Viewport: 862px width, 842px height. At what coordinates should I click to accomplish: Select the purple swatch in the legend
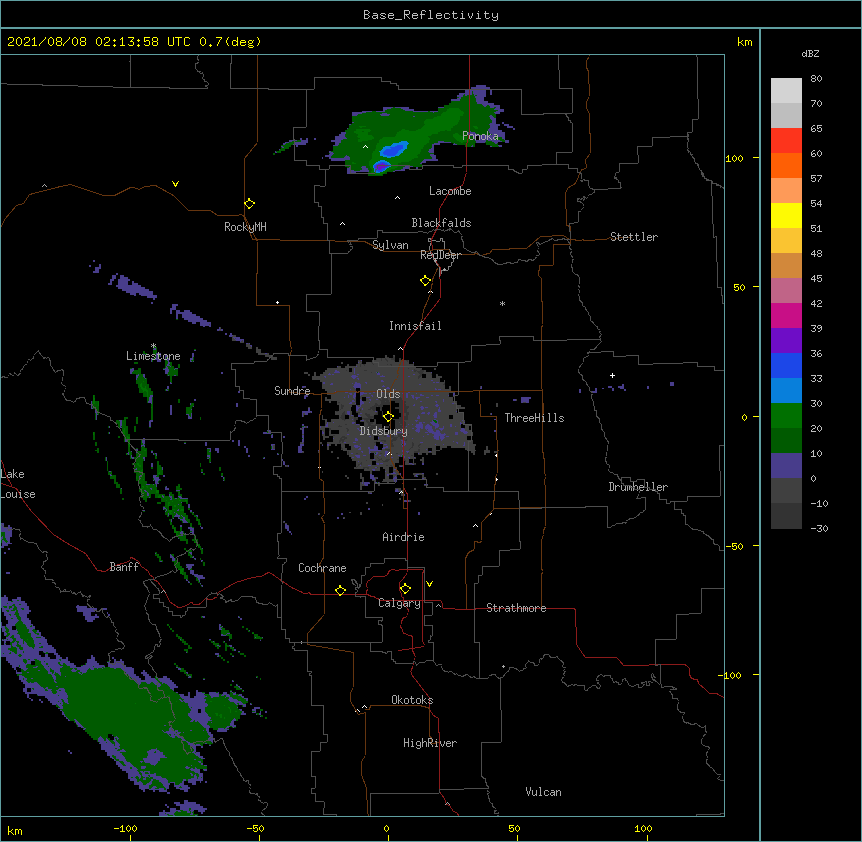point(786,340)
